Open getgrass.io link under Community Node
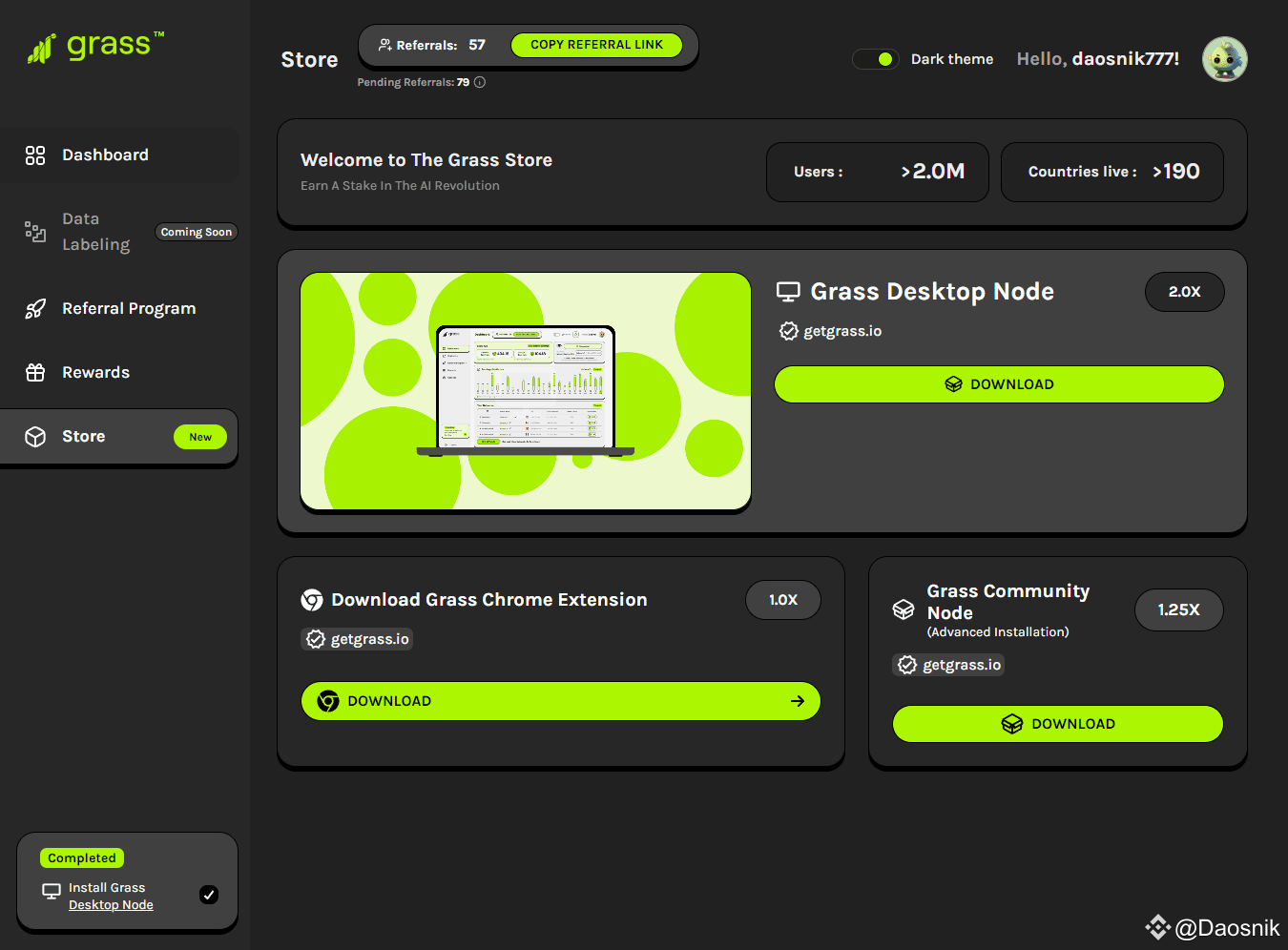The height and width of the screenshot is (950, 1288). pyautogui.click(x=962, y=665)
